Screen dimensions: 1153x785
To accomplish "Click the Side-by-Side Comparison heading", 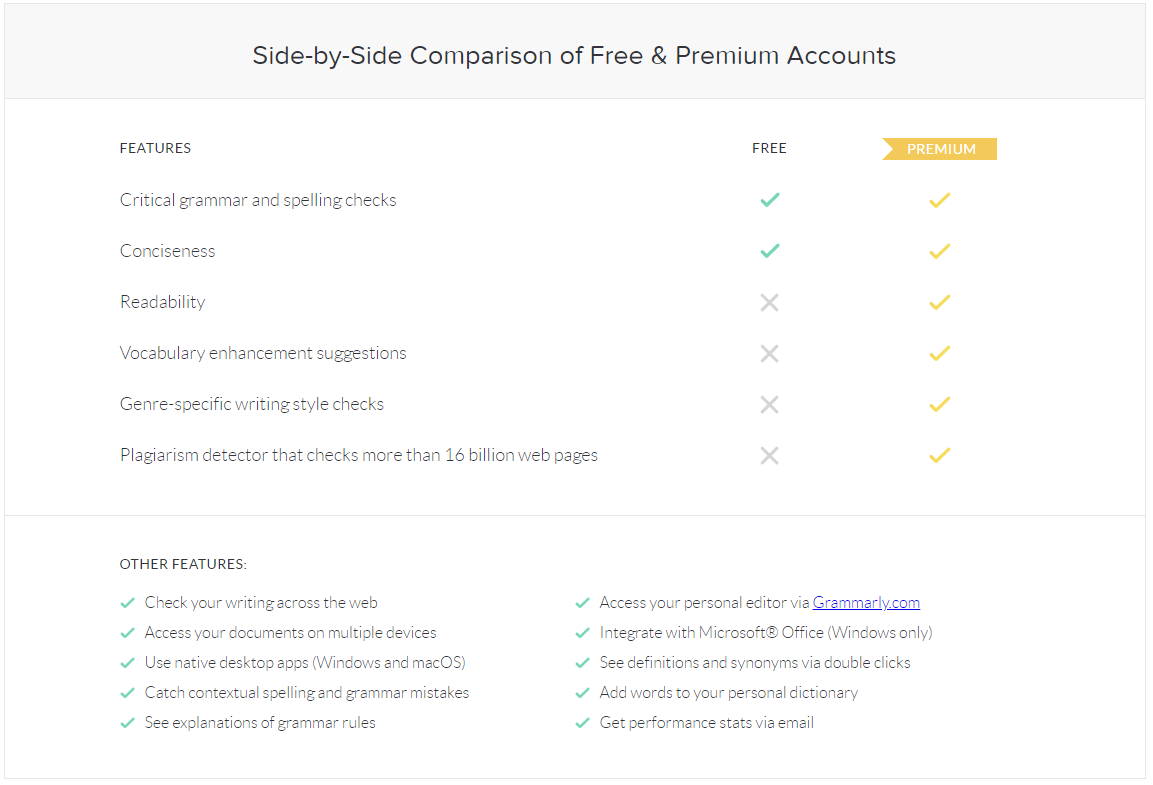I will tap(574, 55).
